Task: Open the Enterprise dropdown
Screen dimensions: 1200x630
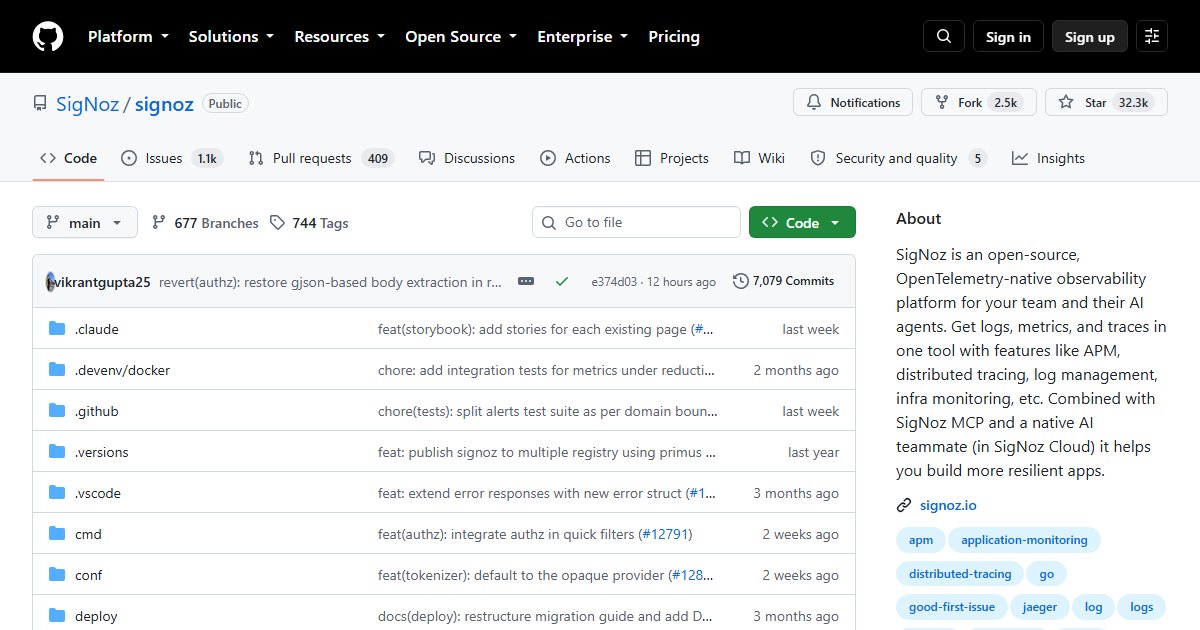Action: tap(582, 37)
